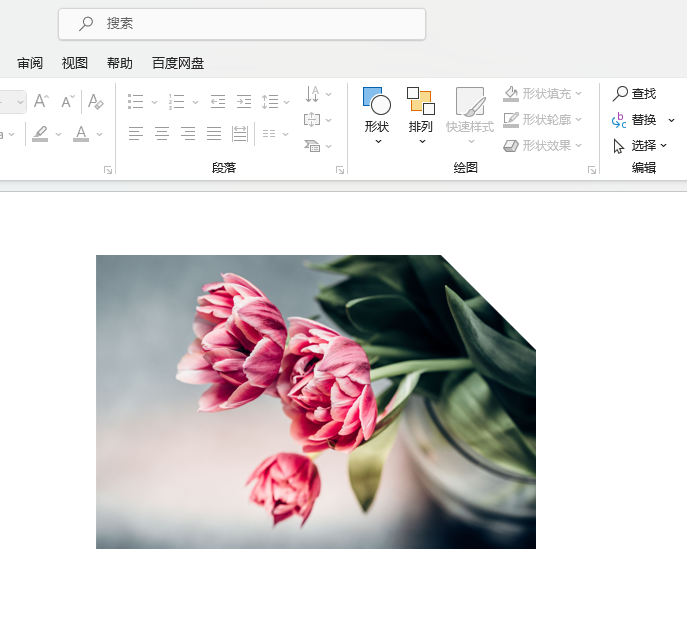687x638 pixels.
Task: Apply bulleted list formatting
Action: click(136, 102)
